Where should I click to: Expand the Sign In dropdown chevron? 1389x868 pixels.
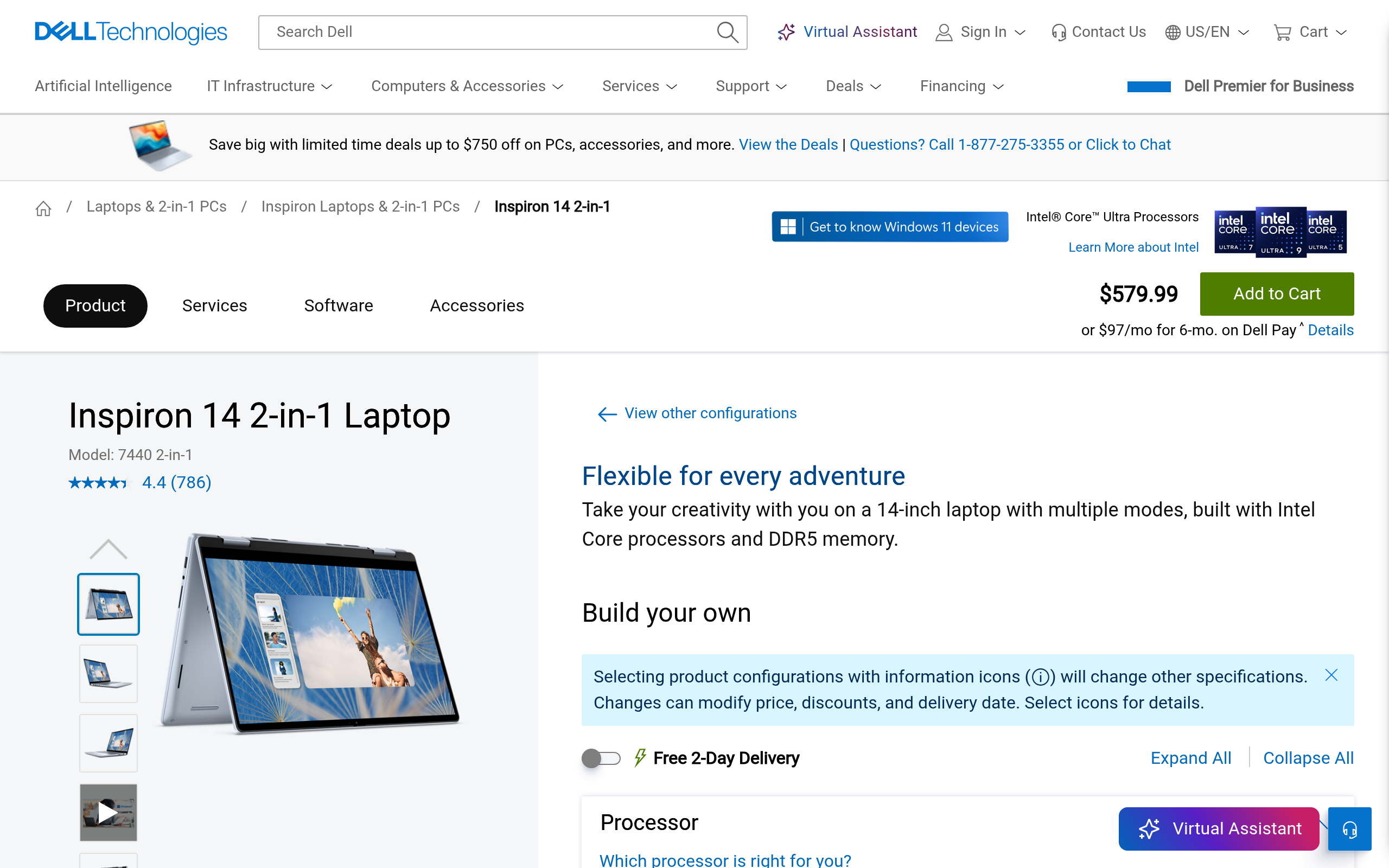pos(1020,33)
